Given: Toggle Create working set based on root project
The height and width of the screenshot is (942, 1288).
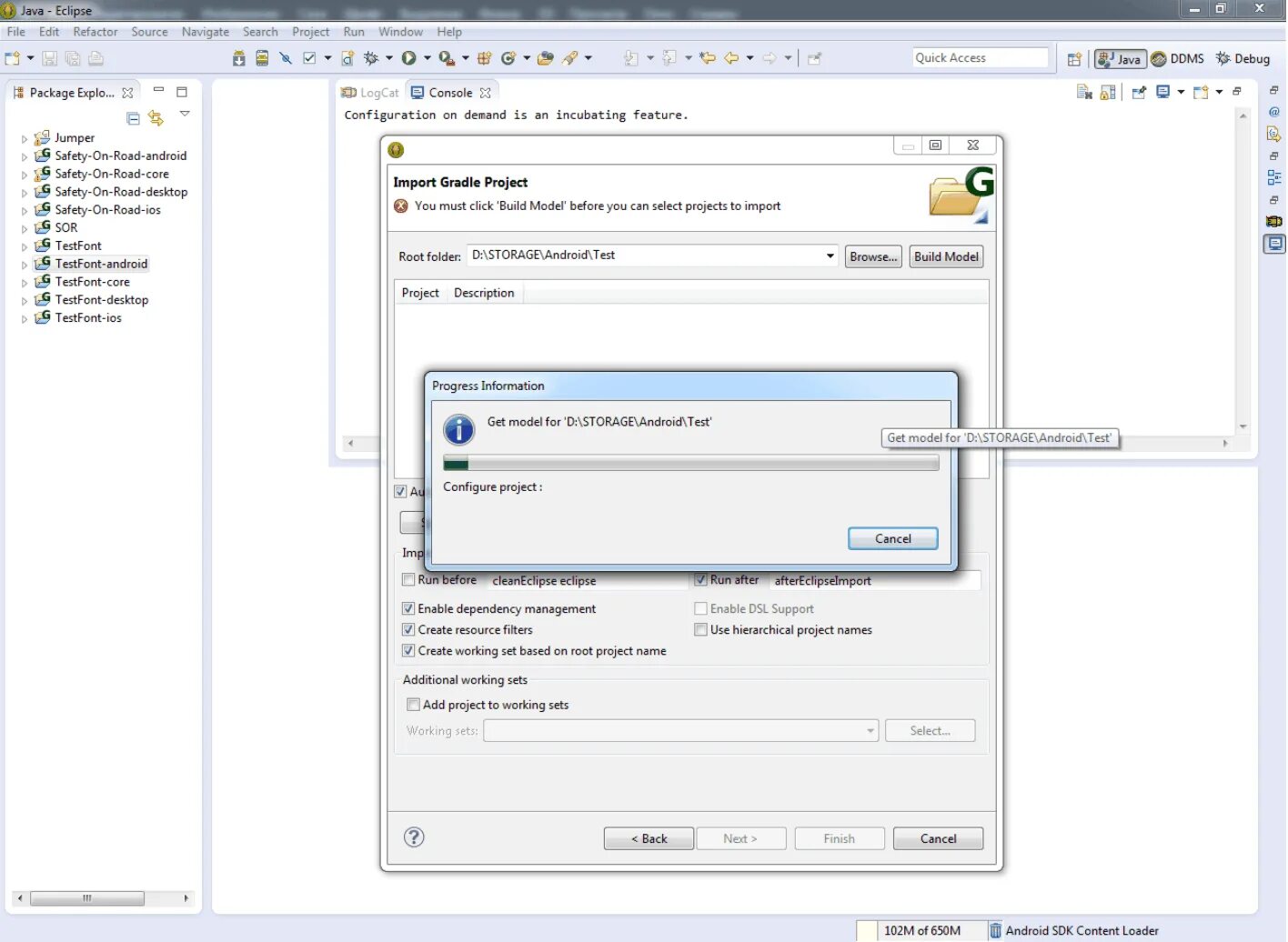Looking at the screenshot, I should point(408,650).
